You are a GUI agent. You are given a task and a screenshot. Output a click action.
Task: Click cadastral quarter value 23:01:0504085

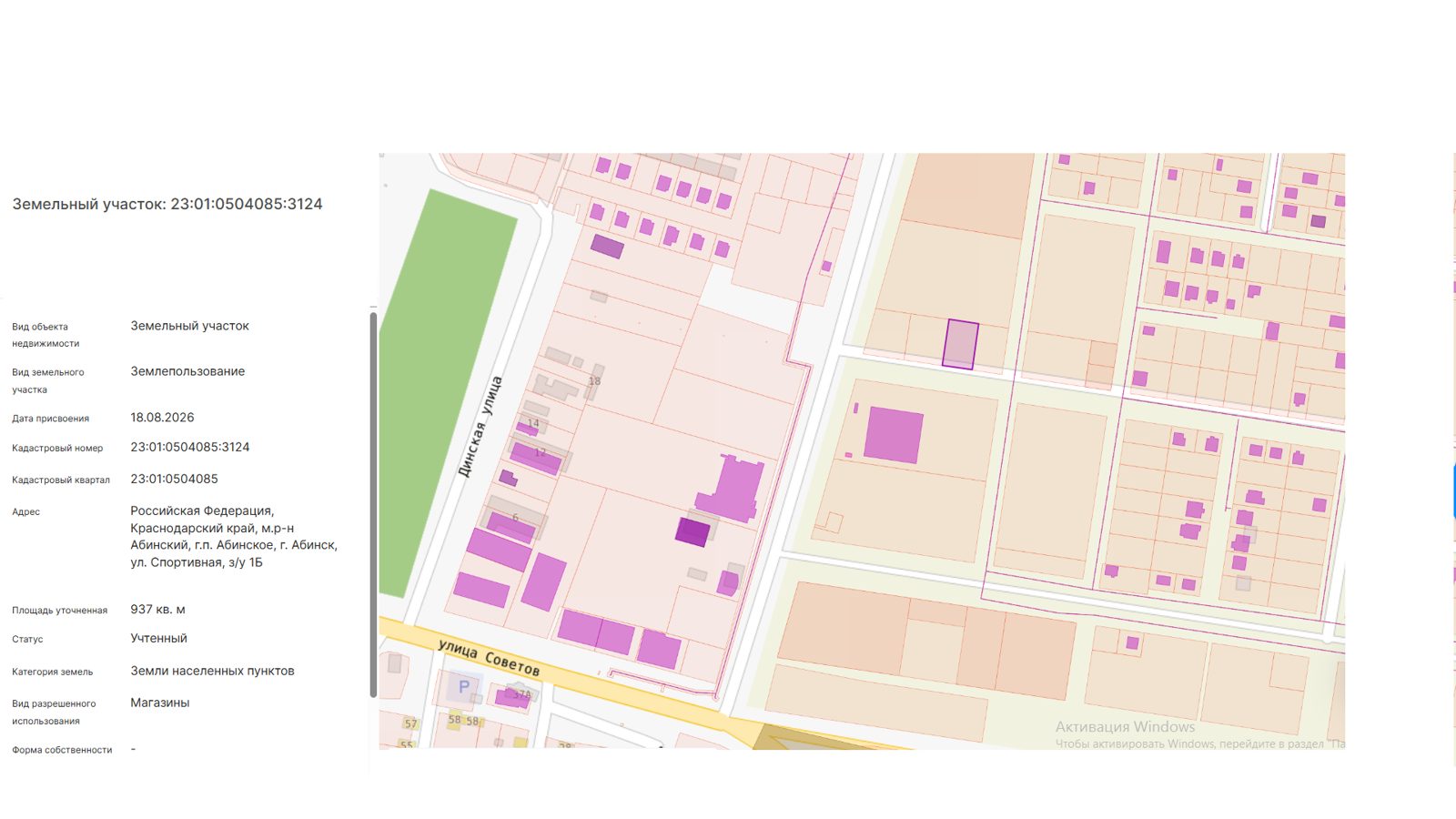pyautogui.click(x=174, y=479)
